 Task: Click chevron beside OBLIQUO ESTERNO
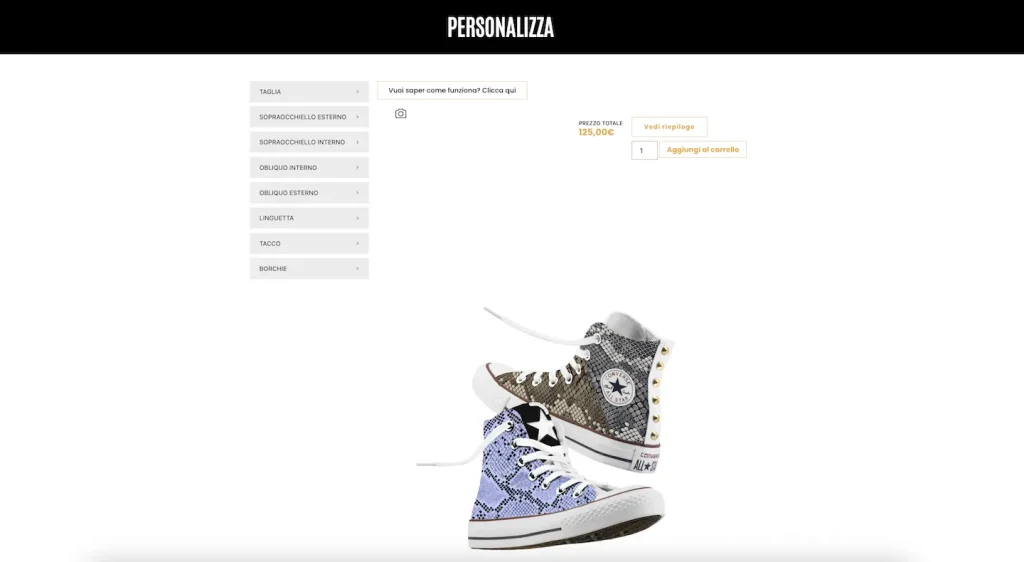point(357,193)
